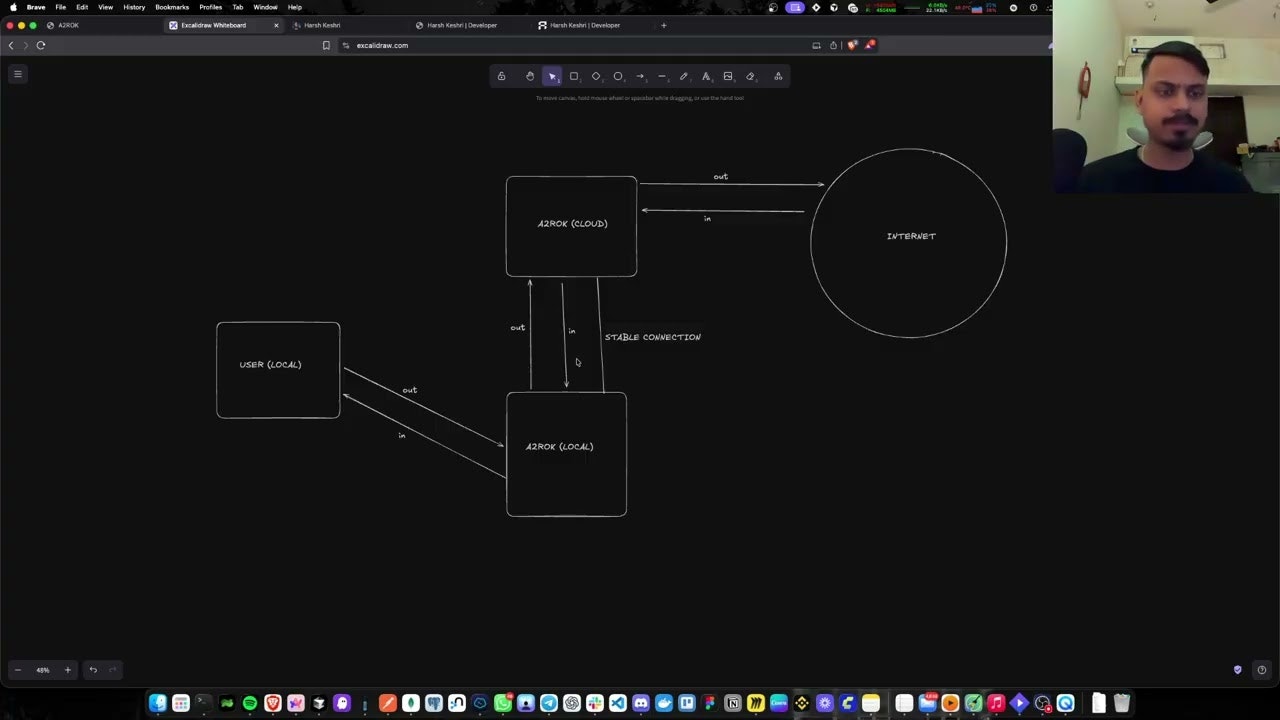Select the Selection arrow tool
The height and width of the screenshot is (720, 1280).
[x=552, y=76]
